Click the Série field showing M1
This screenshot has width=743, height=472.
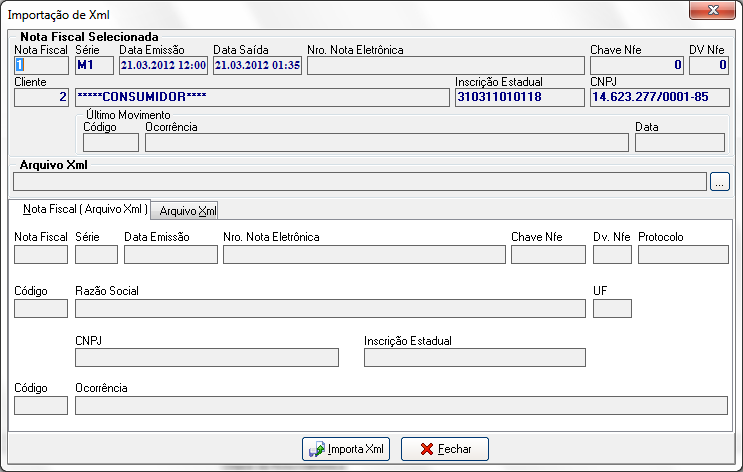coord(94,65)
